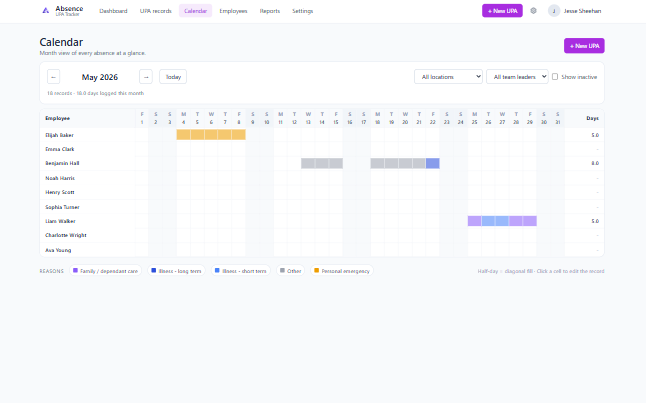Click Liam Walker's purple cell on May 25
Image resolution: width=646 pixels, height=403 pixels.
475,221
